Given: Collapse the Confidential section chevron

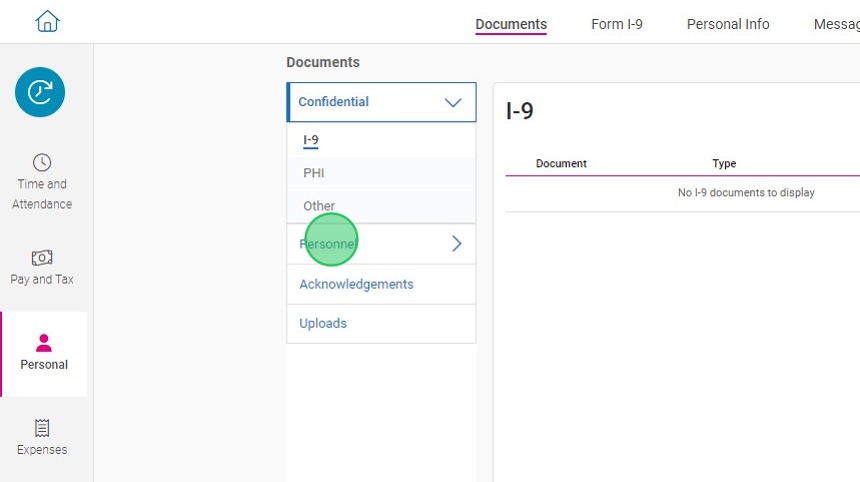Looking at the screenshot, I should (x=453, y=102).
